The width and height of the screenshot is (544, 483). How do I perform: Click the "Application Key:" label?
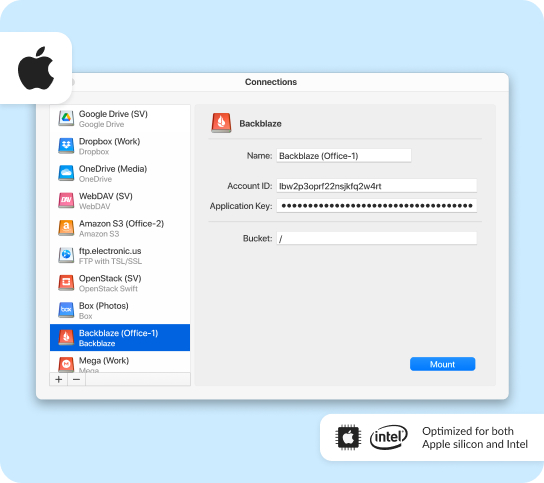[241, 206]
